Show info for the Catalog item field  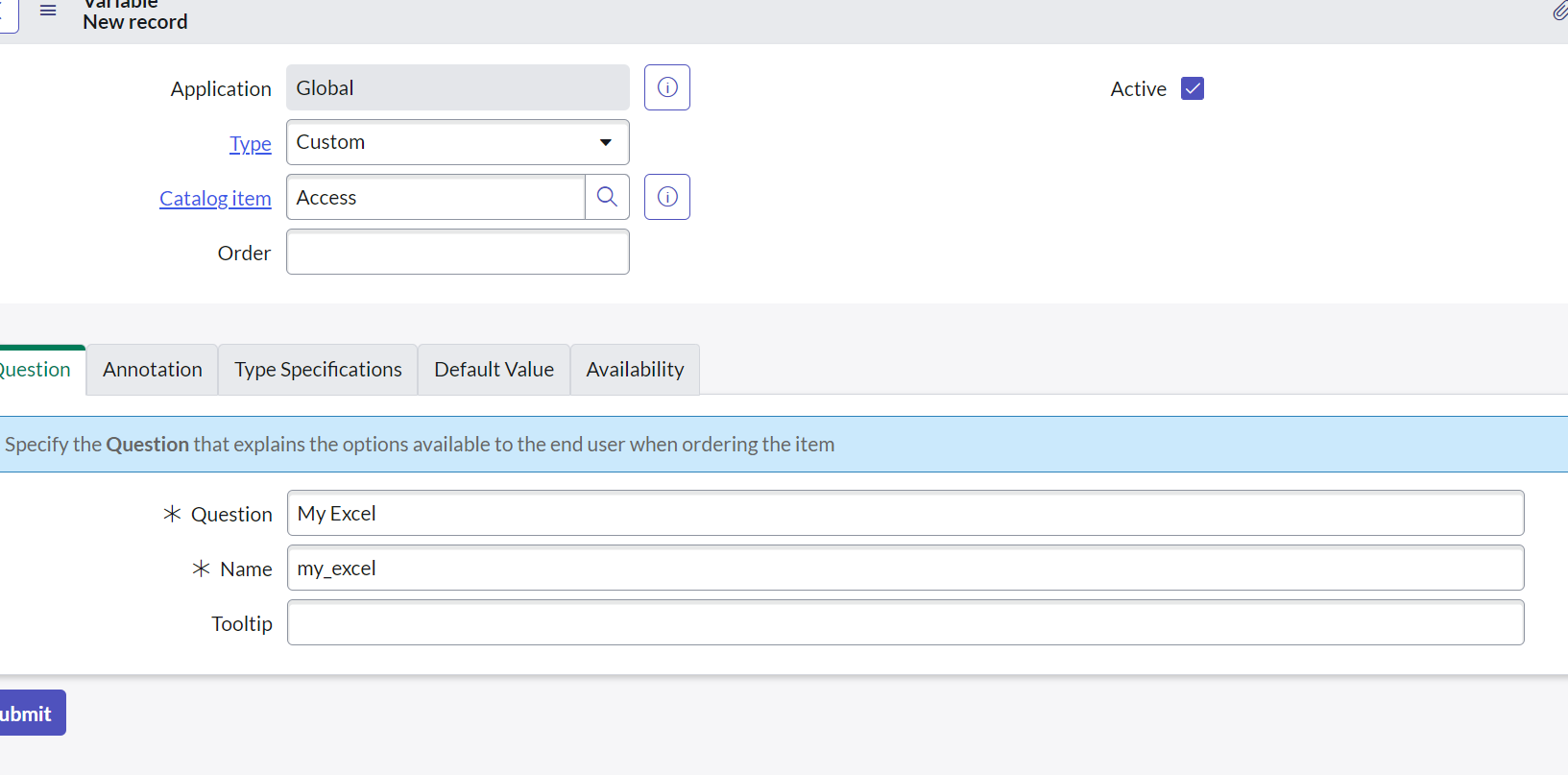(x=667, y=197)
